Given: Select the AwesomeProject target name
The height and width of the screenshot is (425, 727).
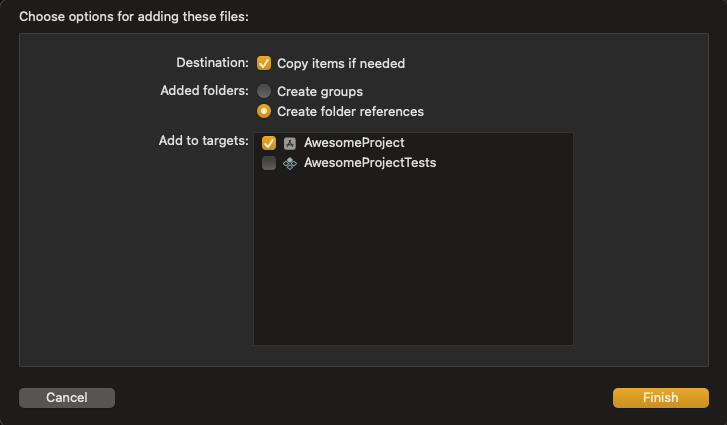Looking at the screenshot, I should 354,143.
